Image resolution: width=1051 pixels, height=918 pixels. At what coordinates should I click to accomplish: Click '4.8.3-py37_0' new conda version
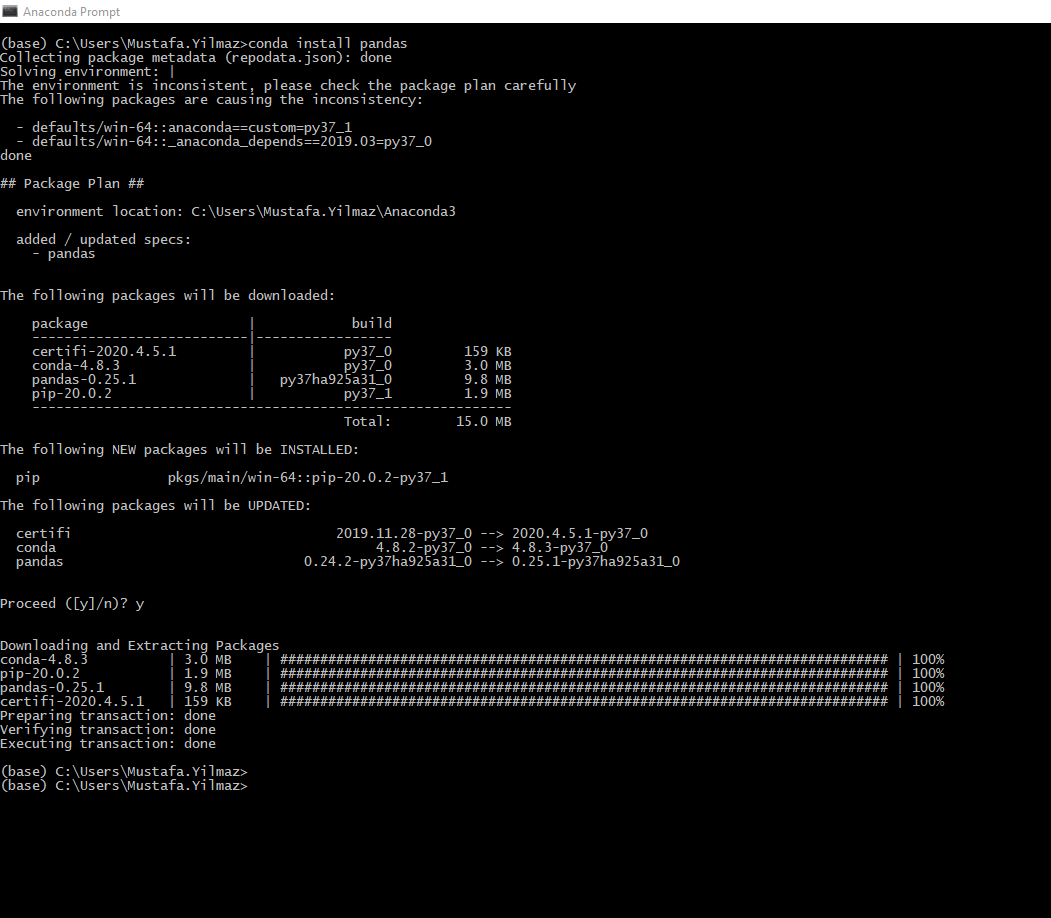560,547
